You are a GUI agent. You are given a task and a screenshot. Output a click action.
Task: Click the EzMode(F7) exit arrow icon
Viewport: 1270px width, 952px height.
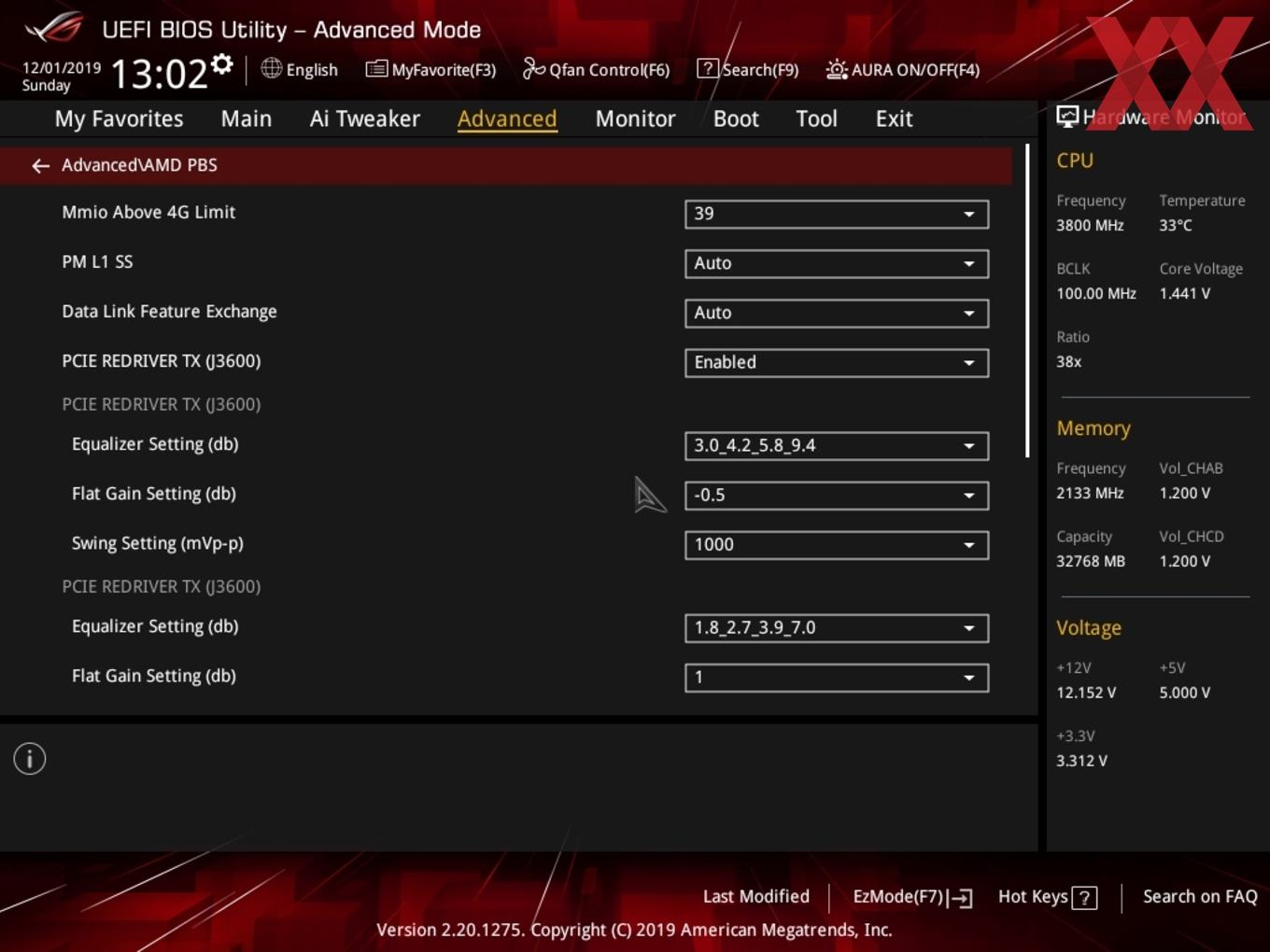click(960, 898)
